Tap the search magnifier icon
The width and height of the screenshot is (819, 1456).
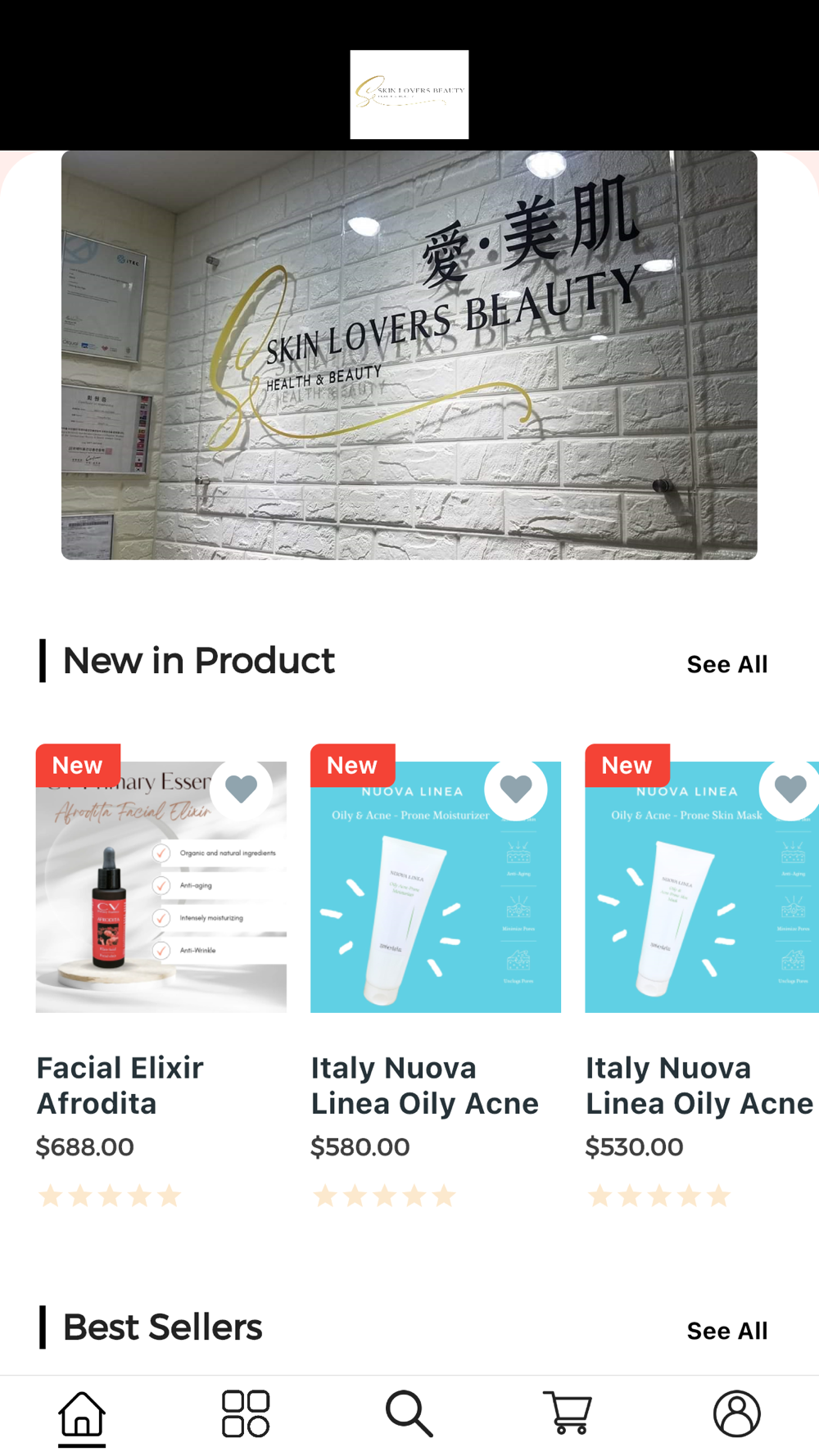click(409, 1414)
